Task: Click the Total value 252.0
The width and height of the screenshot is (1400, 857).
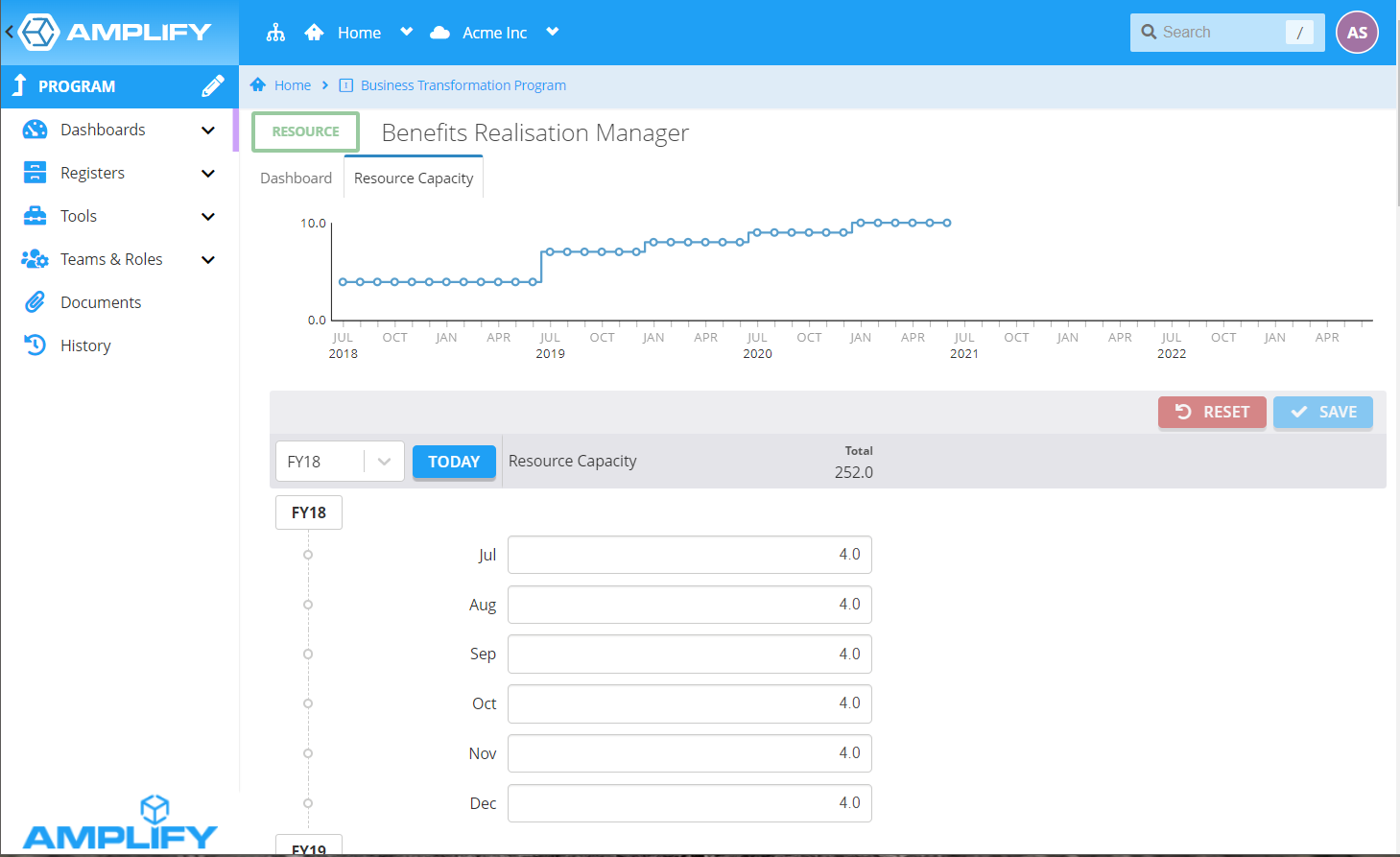Action: (854, 472)
